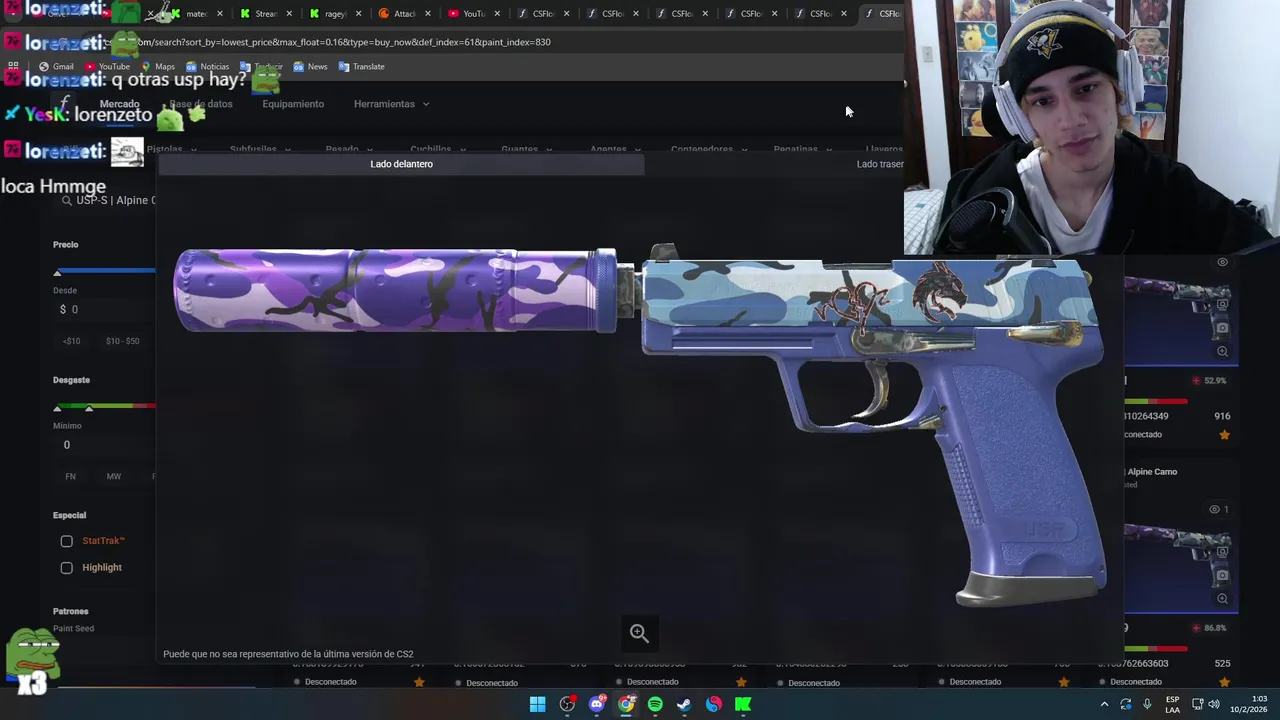This screenshot has height=720, width=1280.
Task: Click the Precio slider's left handle
Action: tap(57, 272)
